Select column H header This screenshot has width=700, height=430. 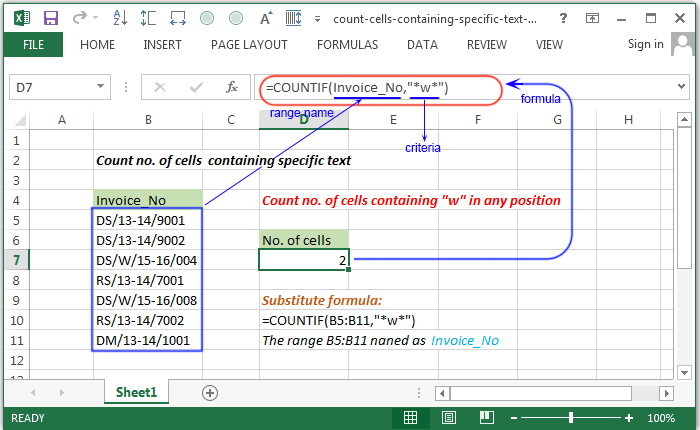coord(629,120)
